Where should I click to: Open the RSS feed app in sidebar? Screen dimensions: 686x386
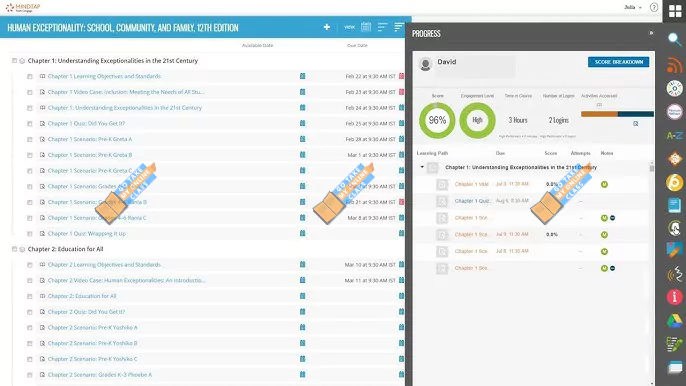[x=674, y=65]
